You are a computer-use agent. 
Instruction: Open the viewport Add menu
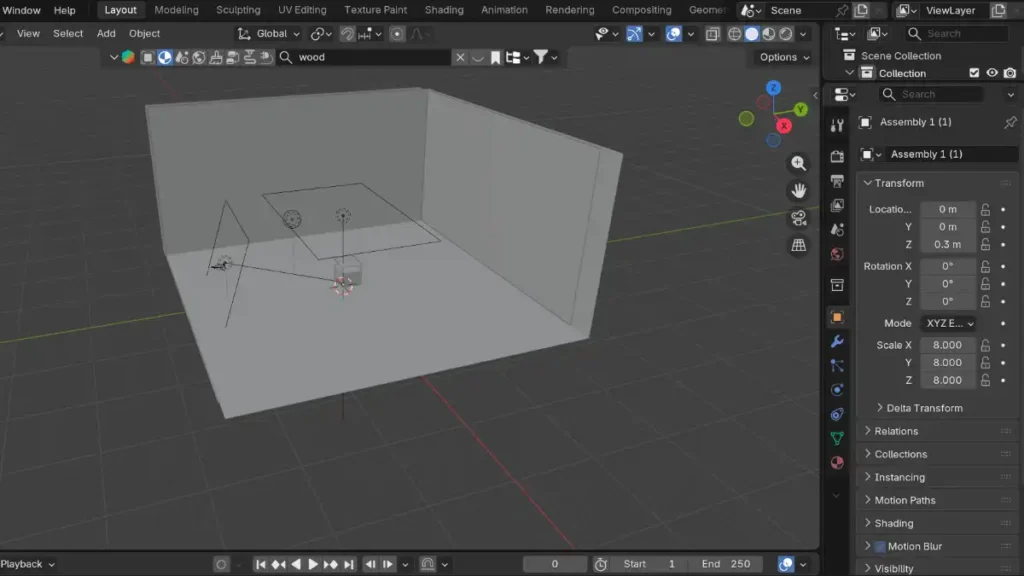pyautogui.click(x=106, y=33)
